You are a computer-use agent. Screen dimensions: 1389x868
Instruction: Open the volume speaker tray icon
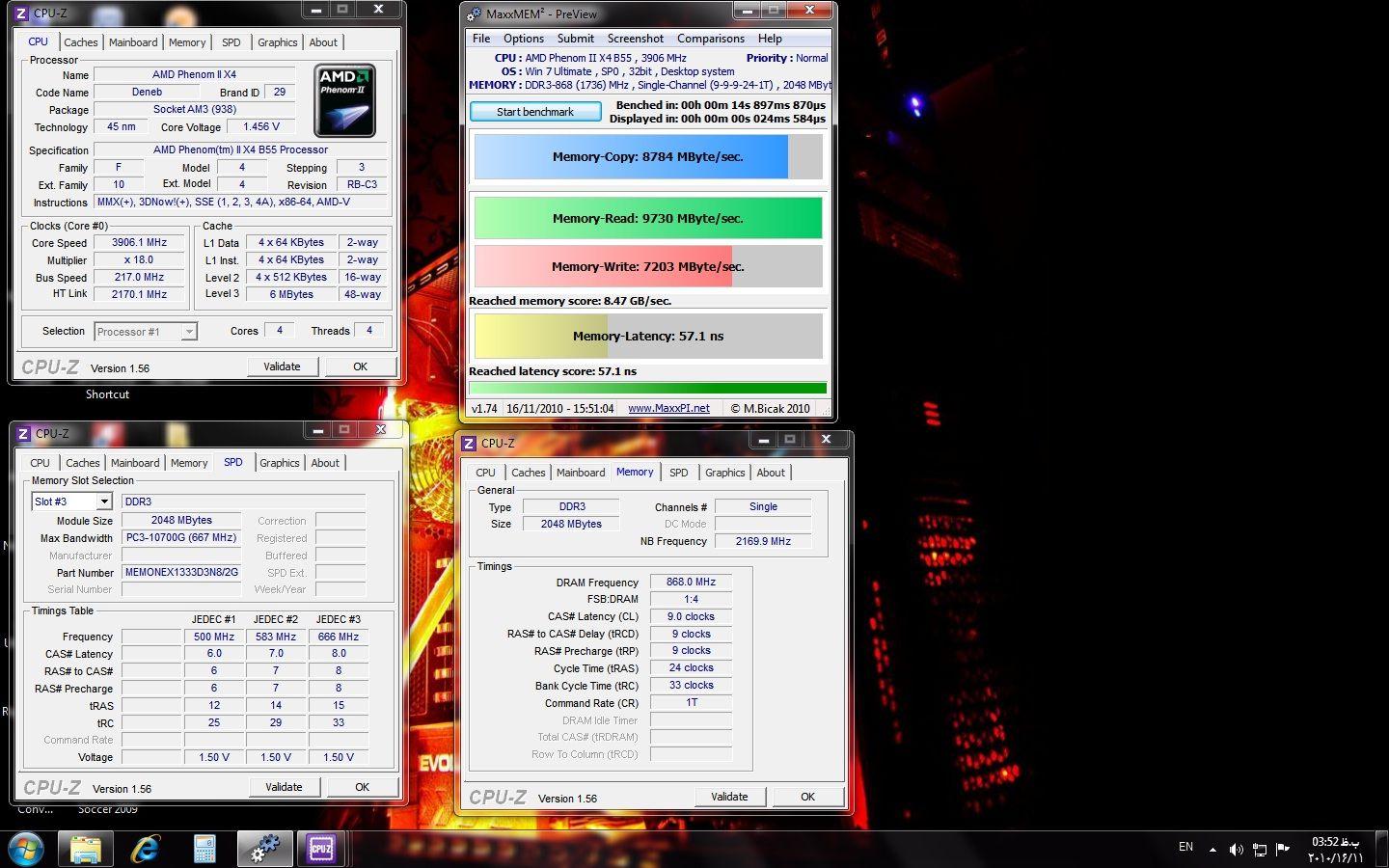tap(1236, 850)
